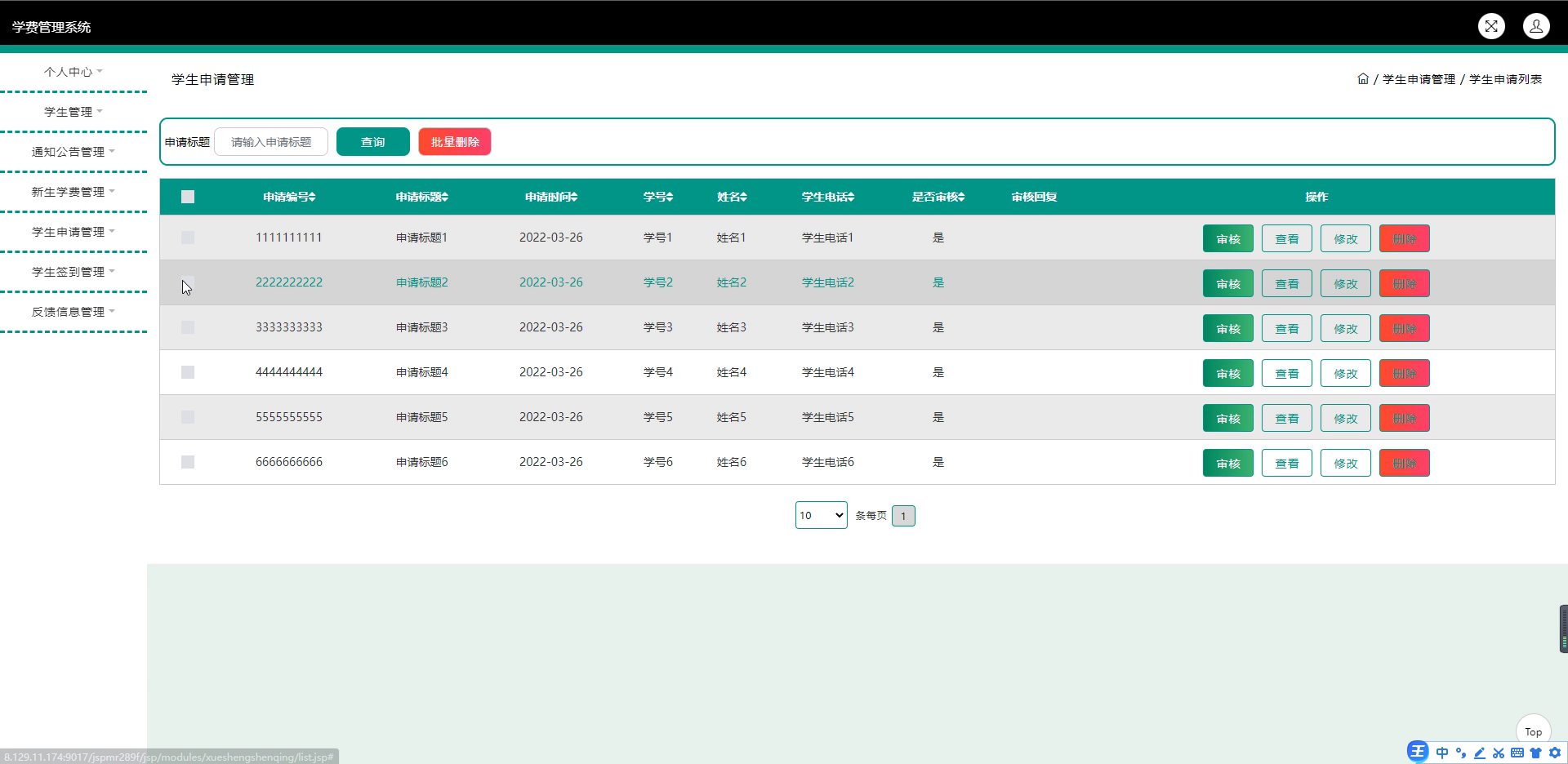Viewport: 1568px width, 764px height.
Task: Click the 姓名5 cell
Action: [732, 417]
